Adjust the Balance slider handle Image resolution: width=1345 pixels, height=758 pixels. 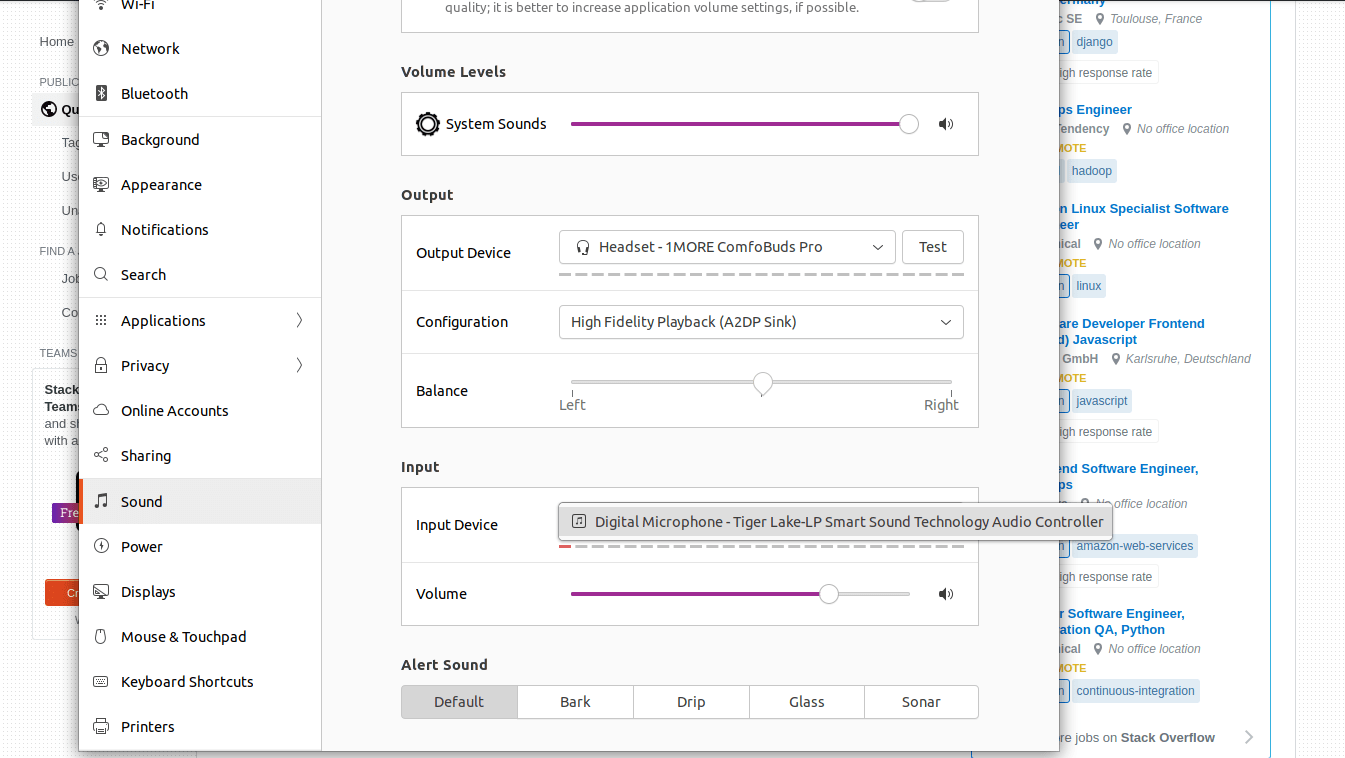click(x=762, y=383)
